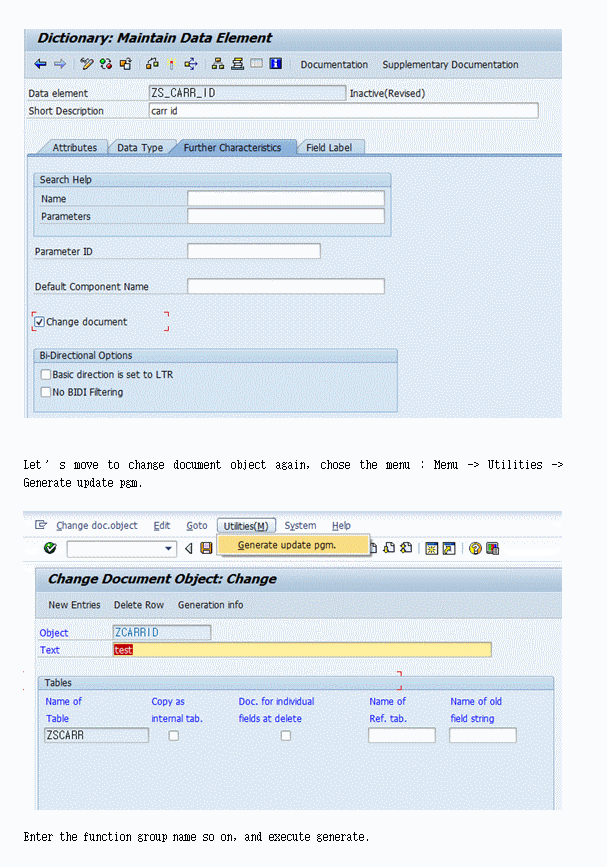Viewport: 607px width, 867px height.
Task: Click the ZCARRID object field
Action: click(x=161, y=632)
